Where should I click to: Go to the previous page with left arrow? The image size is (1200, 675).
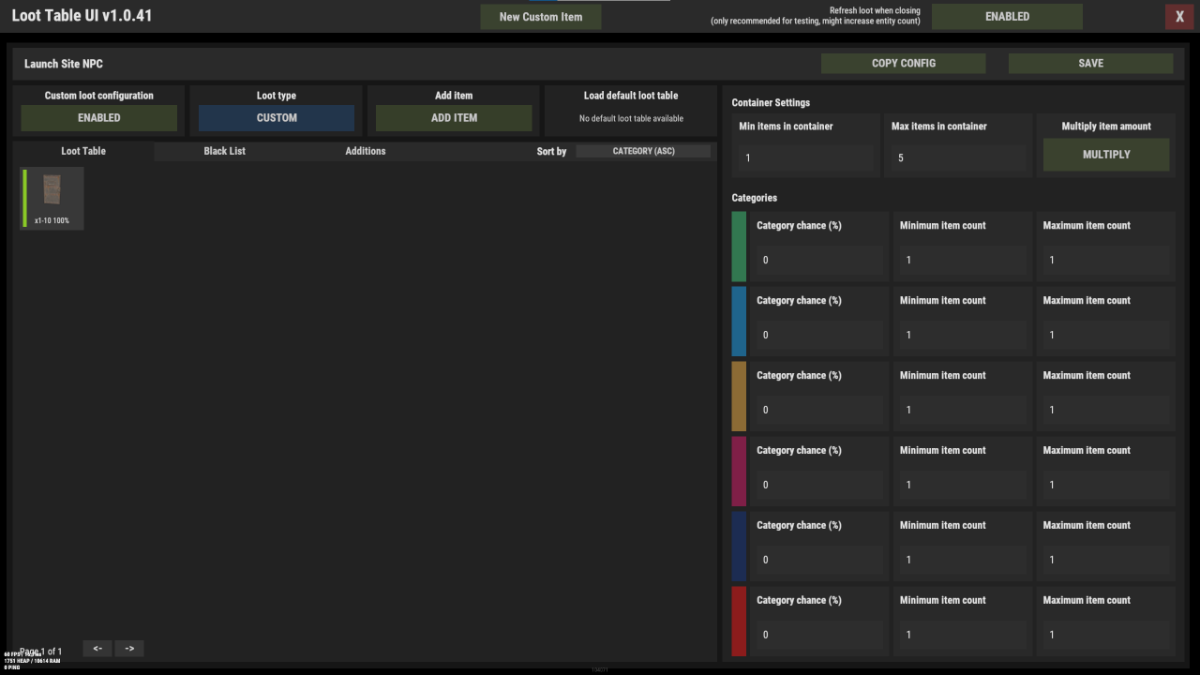click(97, 649)
